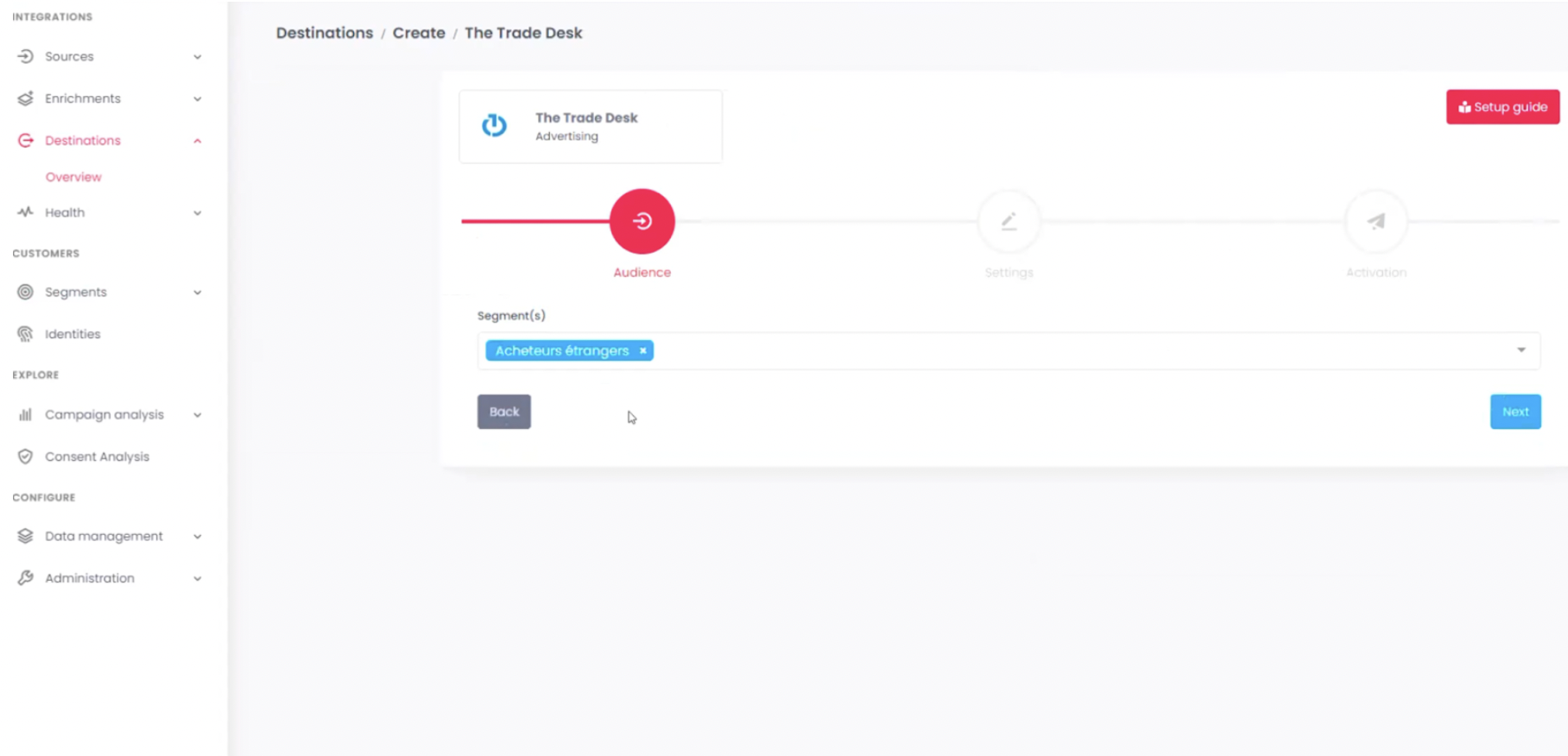This screenshot has height=756, width=1568.
Task: Click the Create breadcrumb link
Action: (419, 33)
